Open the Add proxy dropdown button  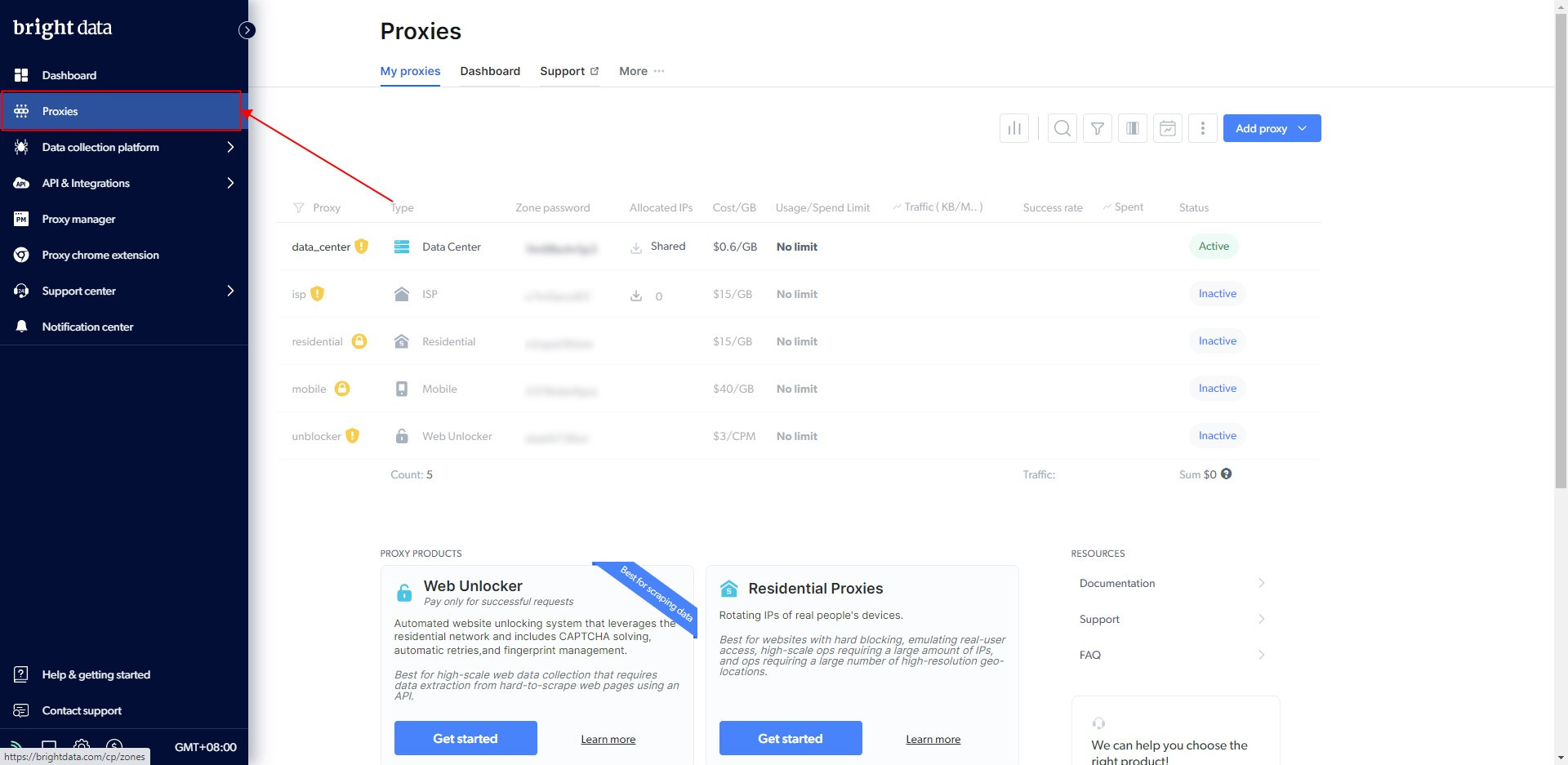click(x=1272, y=128)
